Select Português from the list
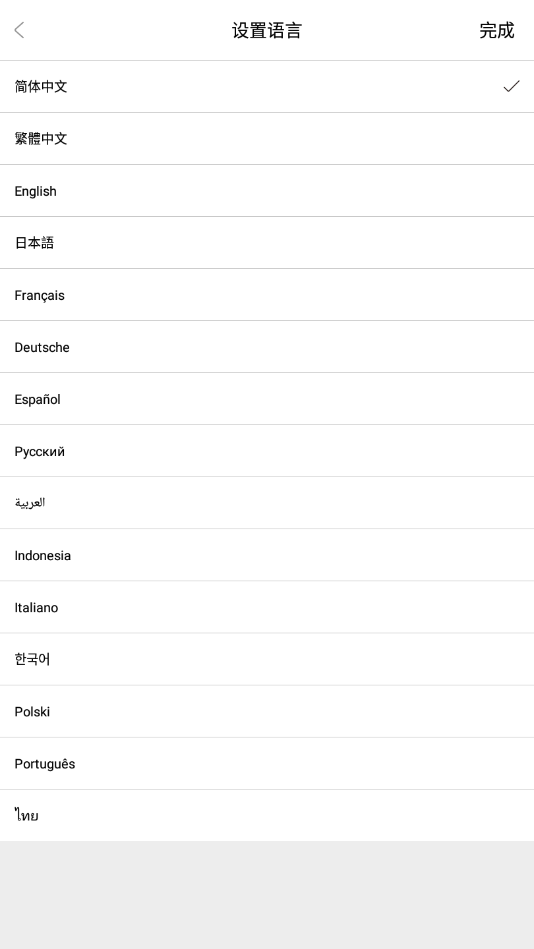Screen dimensions: 534x949 pos(267,763)
